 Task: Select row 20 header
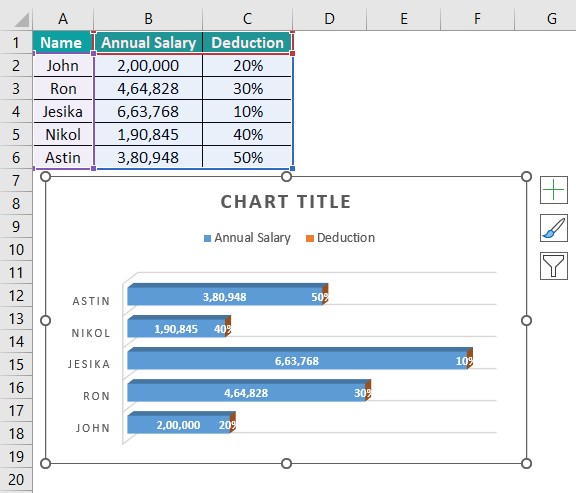pyautogui.click(x=16, y=480)
